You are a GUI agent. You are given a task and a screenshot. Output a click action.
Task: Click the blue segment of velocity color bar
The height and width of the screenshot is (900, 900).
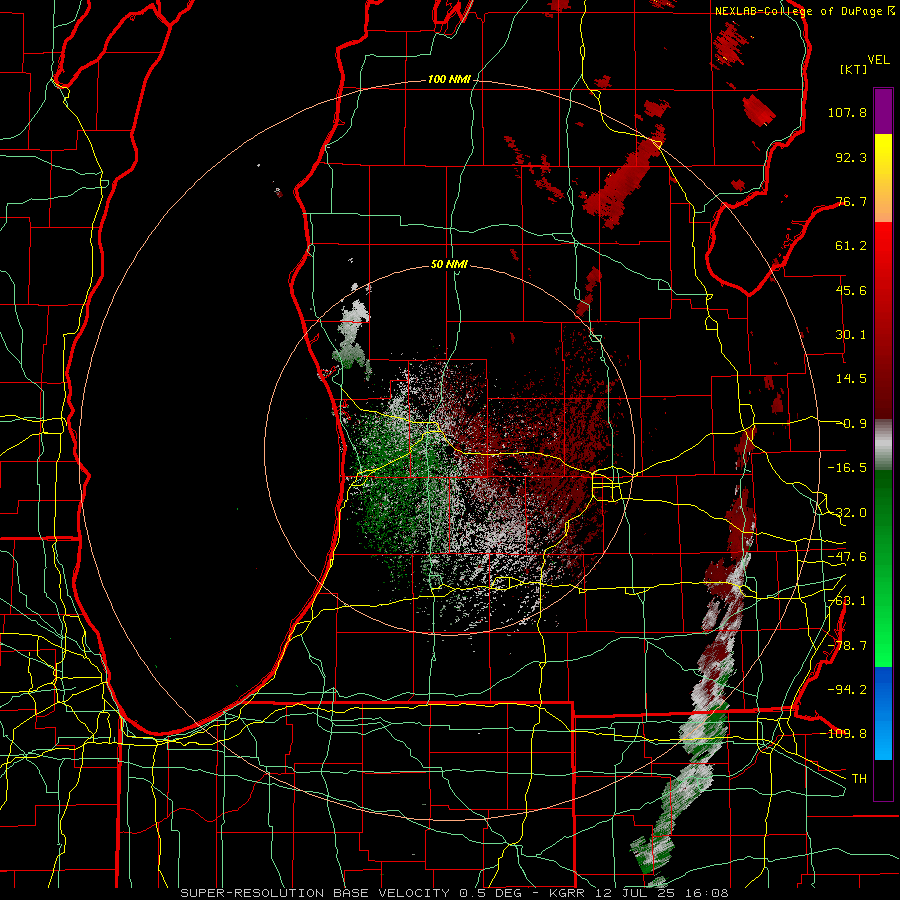tap(883, 713)
